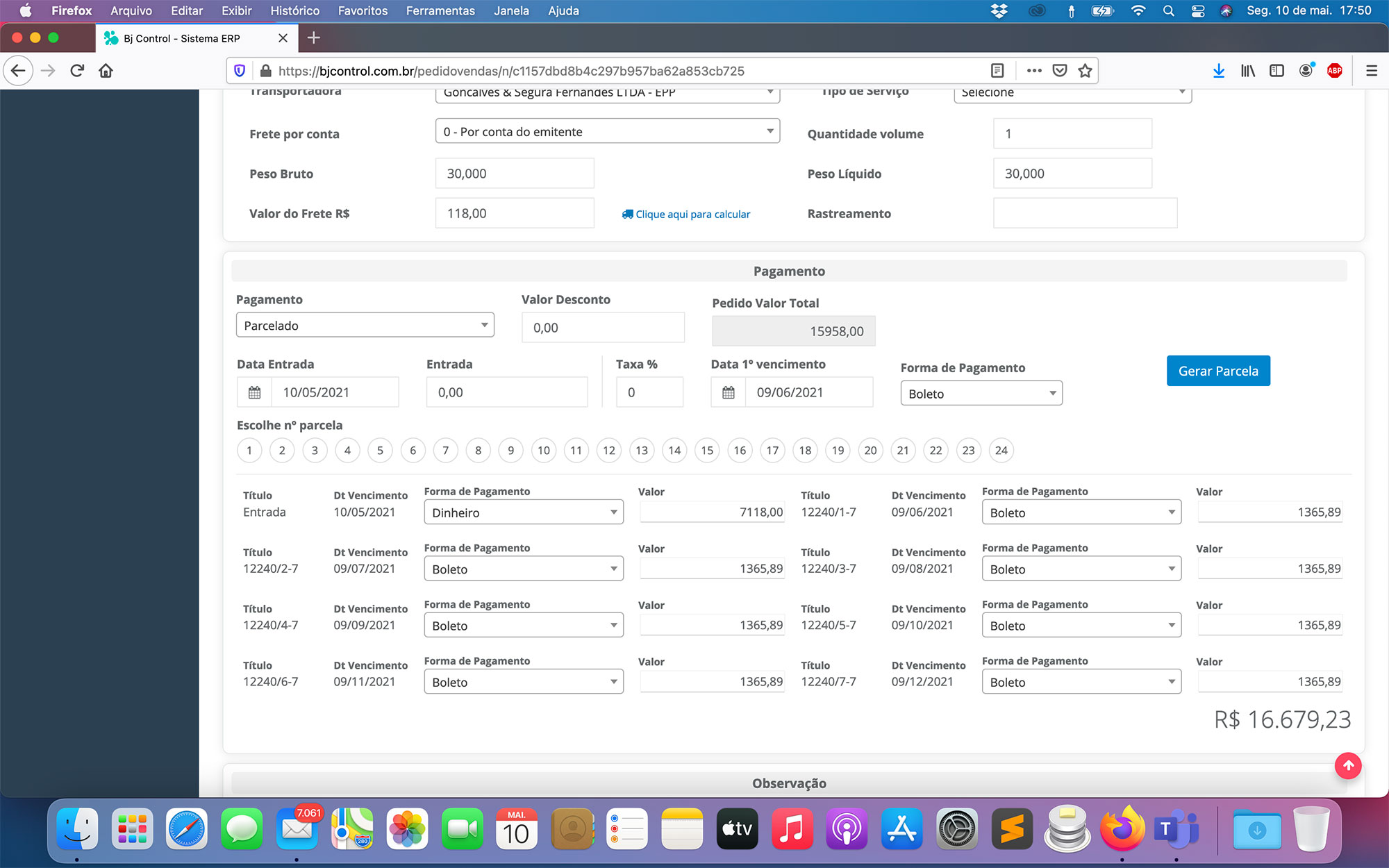Select parcela number 7 circle
The height and width of the screenshot is (868, 1389).
(445, 451)
